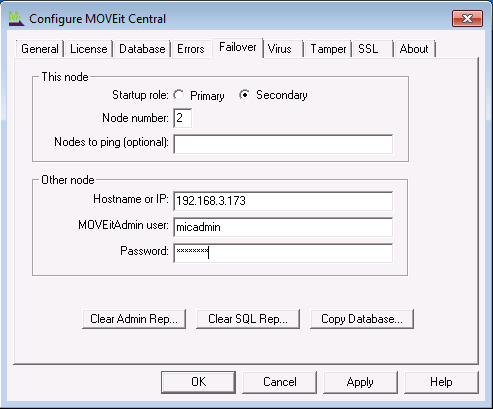Focus the Nodes to ping field

(283, 144)
